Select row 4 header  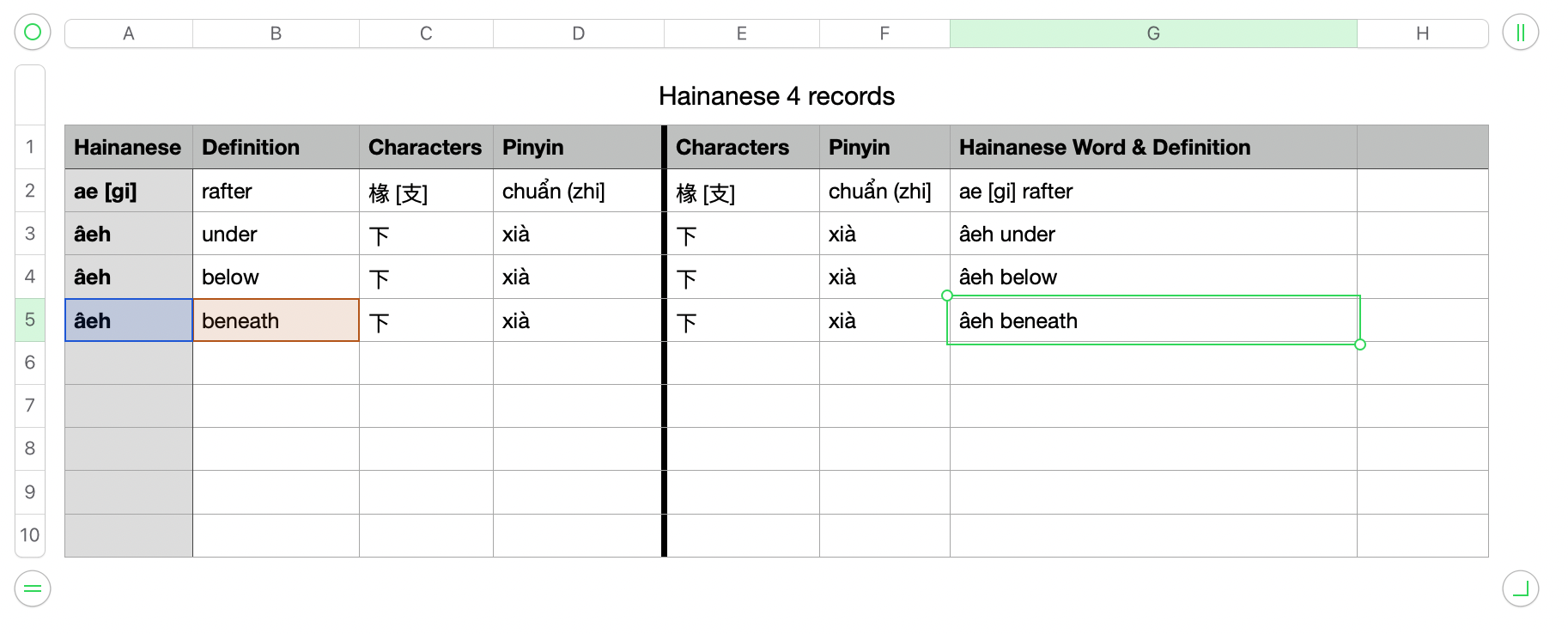coord(30,276)
